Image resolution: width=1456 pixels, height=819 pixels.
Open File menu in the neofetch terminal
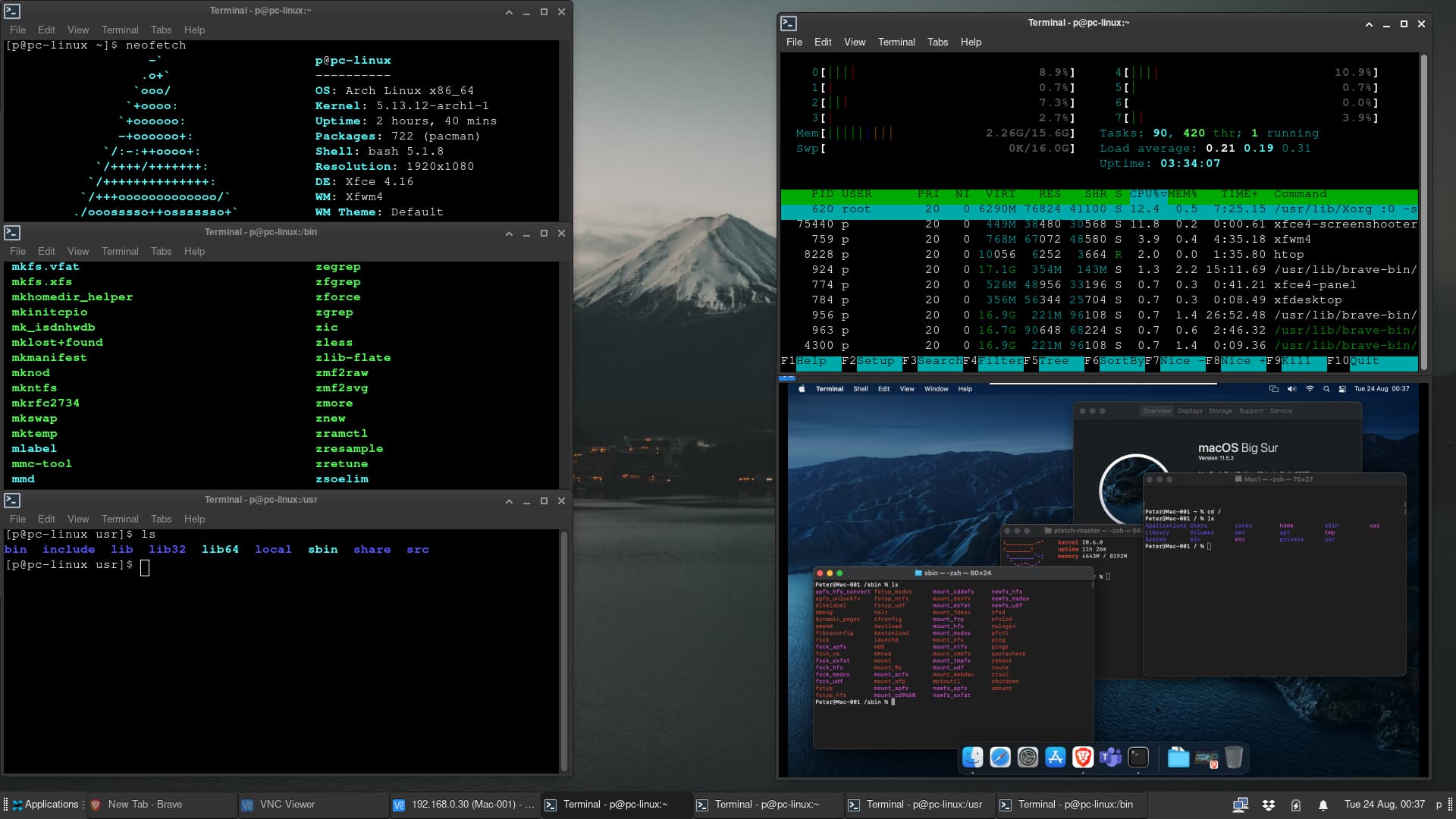pyautogui.click(x=17, y=30)
